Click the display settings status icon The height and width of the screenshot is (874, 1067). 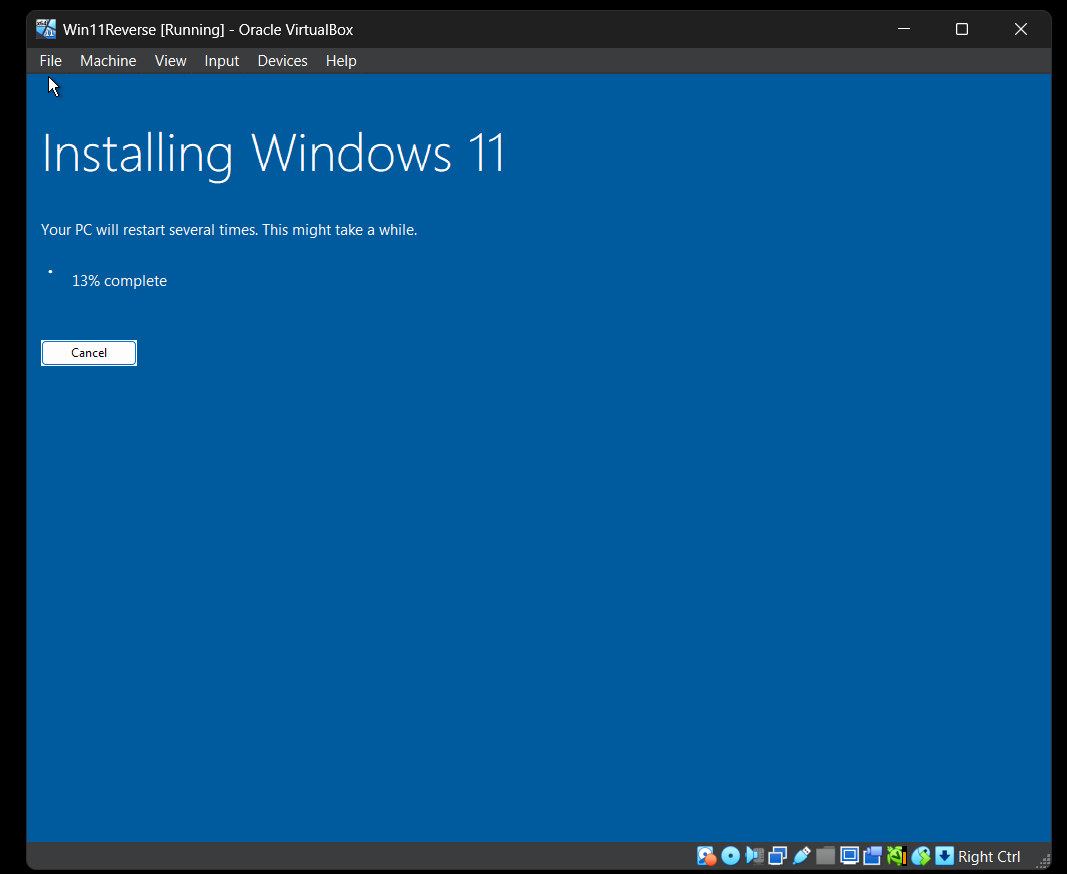[850, 856]
